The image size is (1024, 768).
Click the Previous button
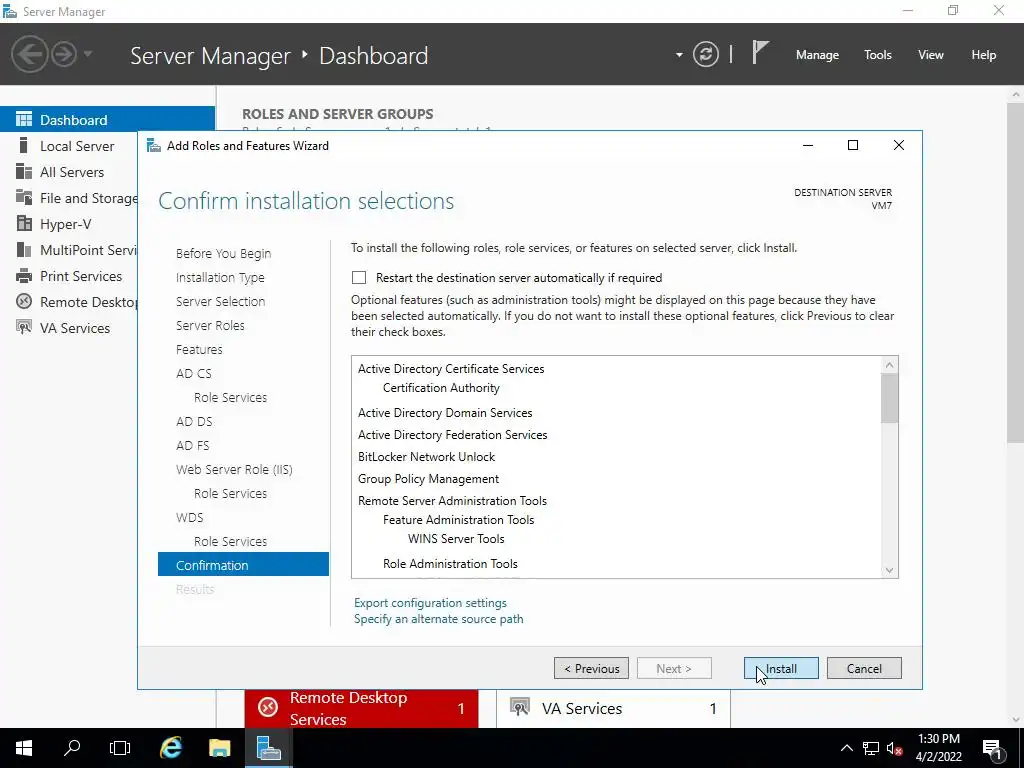point(592,668)
